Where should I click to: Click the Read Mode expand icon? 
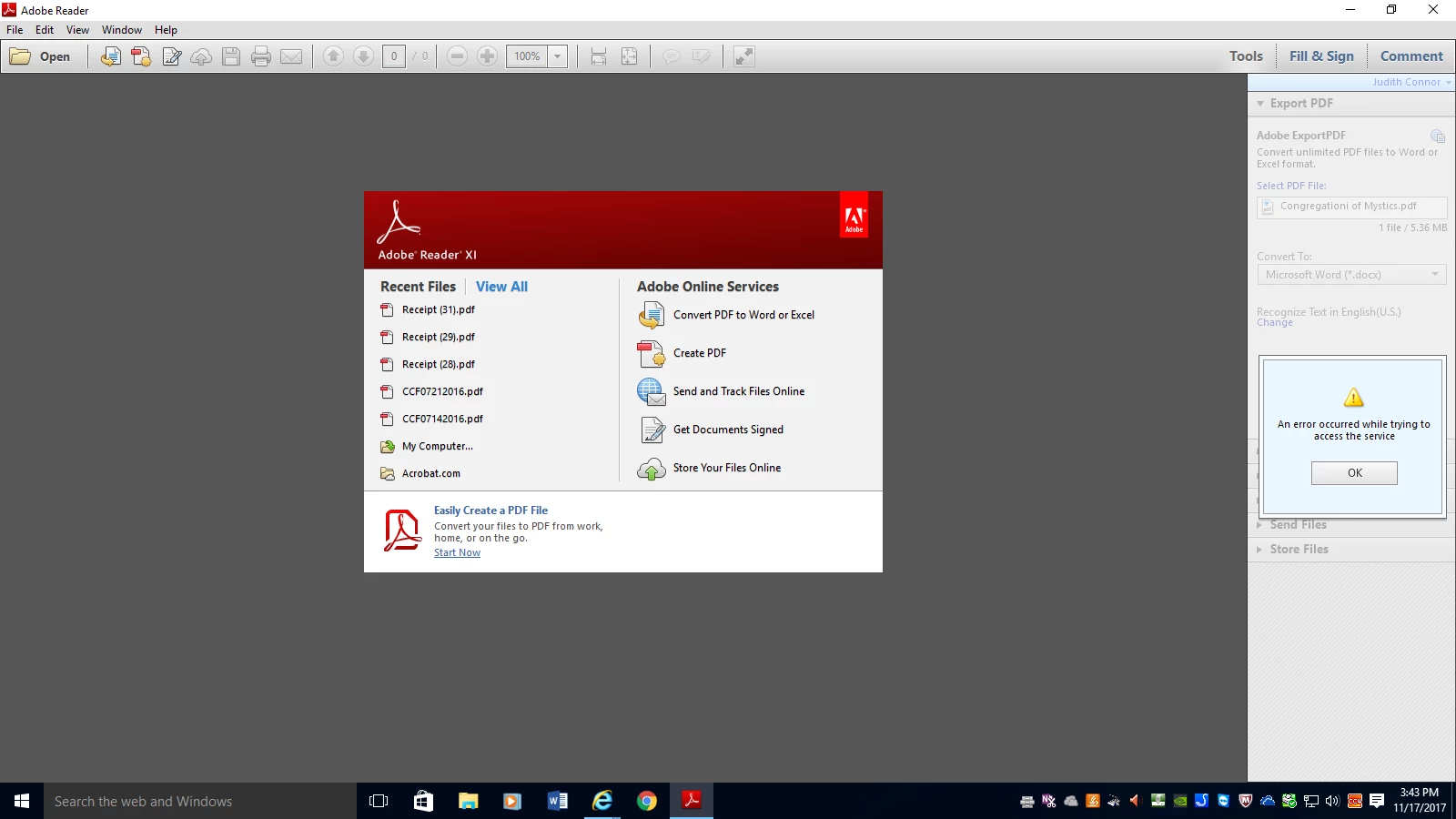point(744,56)
